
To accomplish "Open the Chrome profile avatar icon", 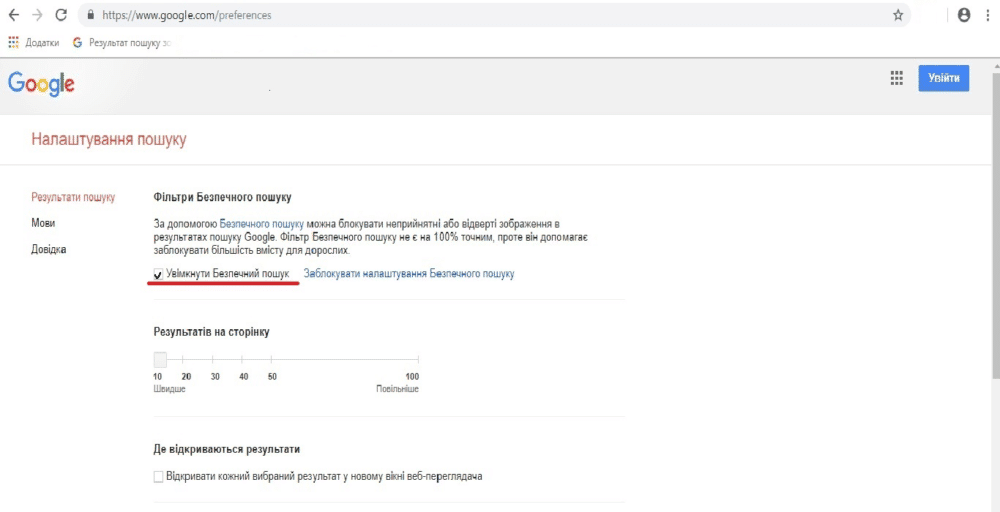I will pos(964,16).
